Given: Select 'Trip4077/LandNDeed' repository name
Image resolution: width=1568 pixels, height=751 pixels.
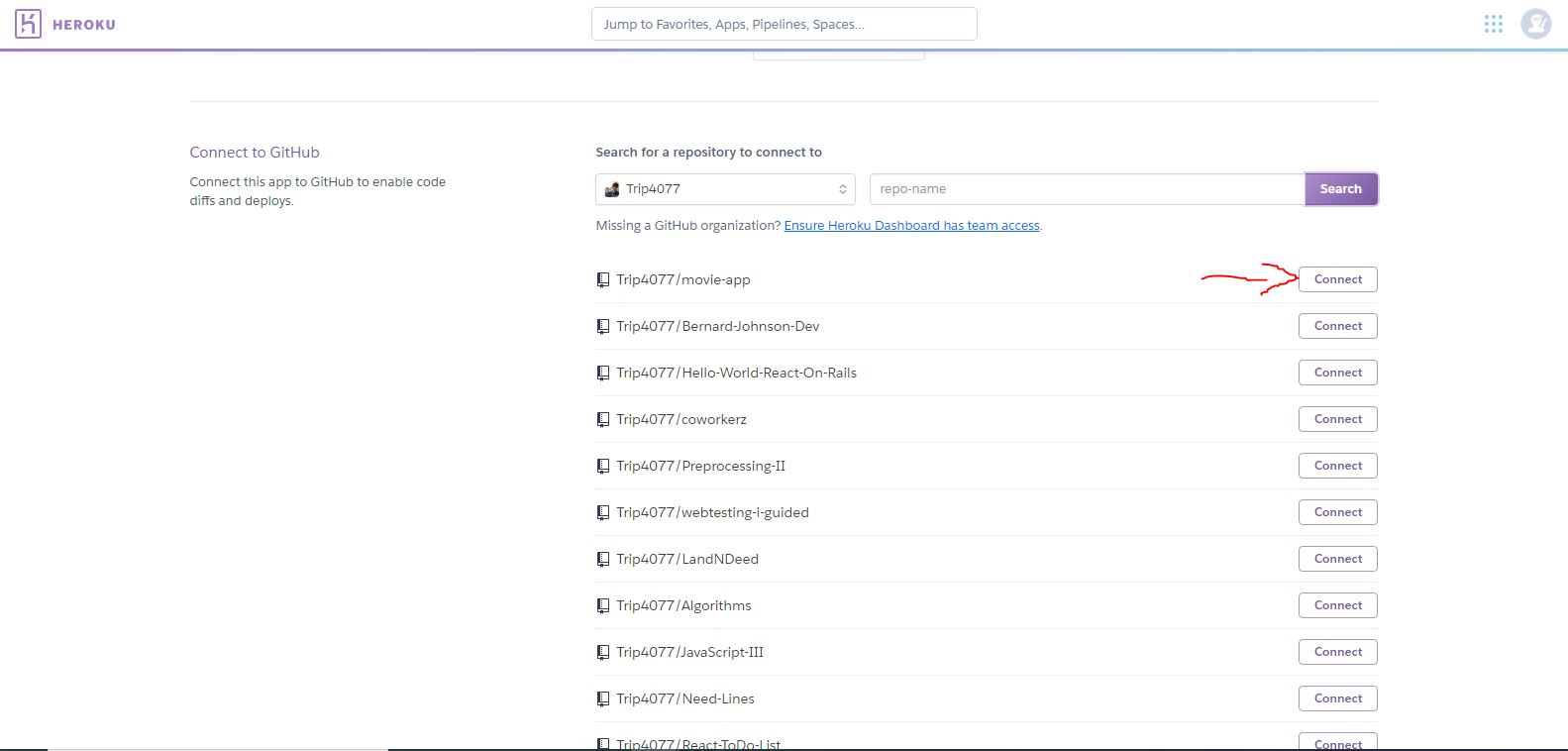Looking at the screenshot, I should point(687,560).
